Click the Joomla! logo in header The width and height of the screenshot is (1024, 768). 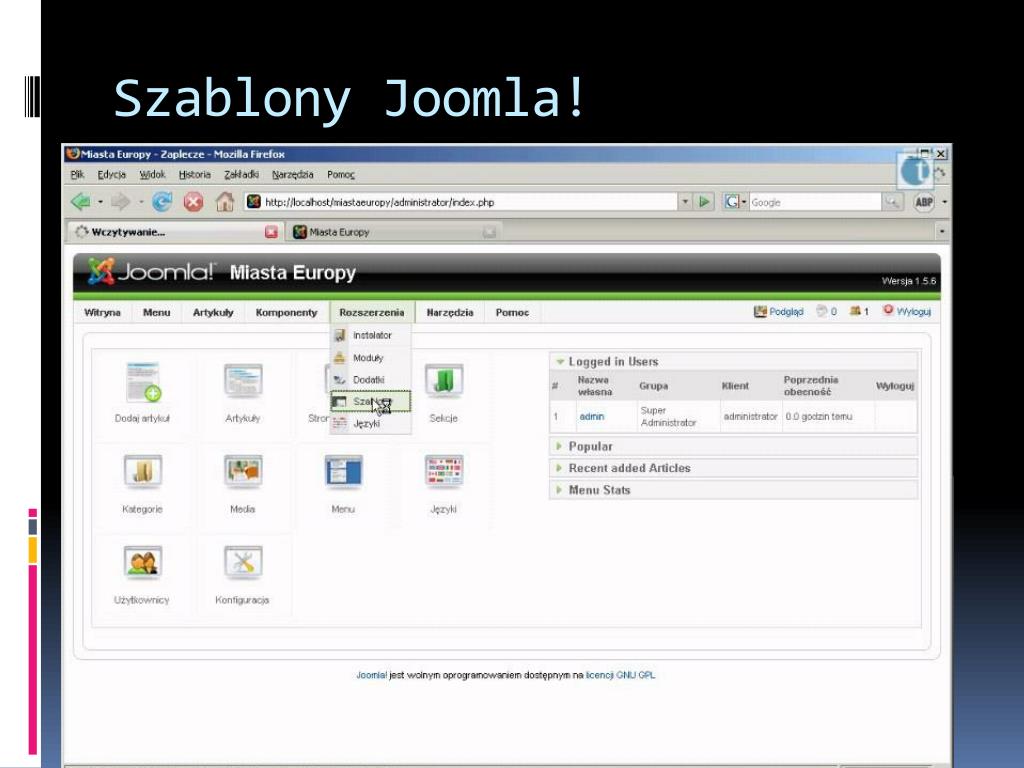(151, 272)
